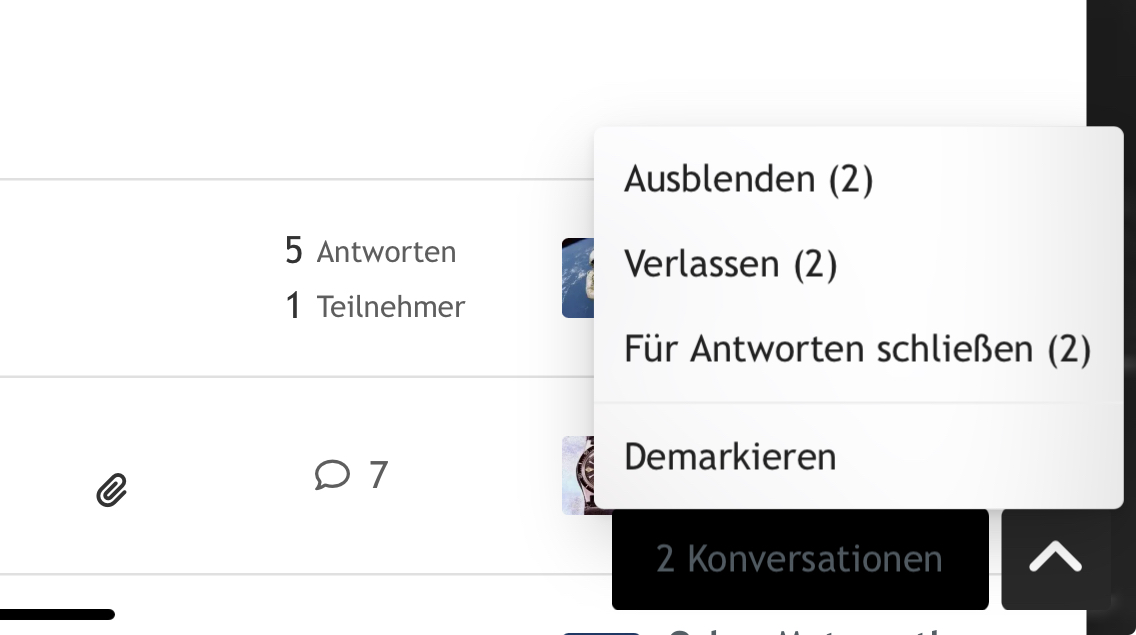This screenshot has width=1136, height=635.
Task: Click the reply count number 7
Action: tap(378, 474)
